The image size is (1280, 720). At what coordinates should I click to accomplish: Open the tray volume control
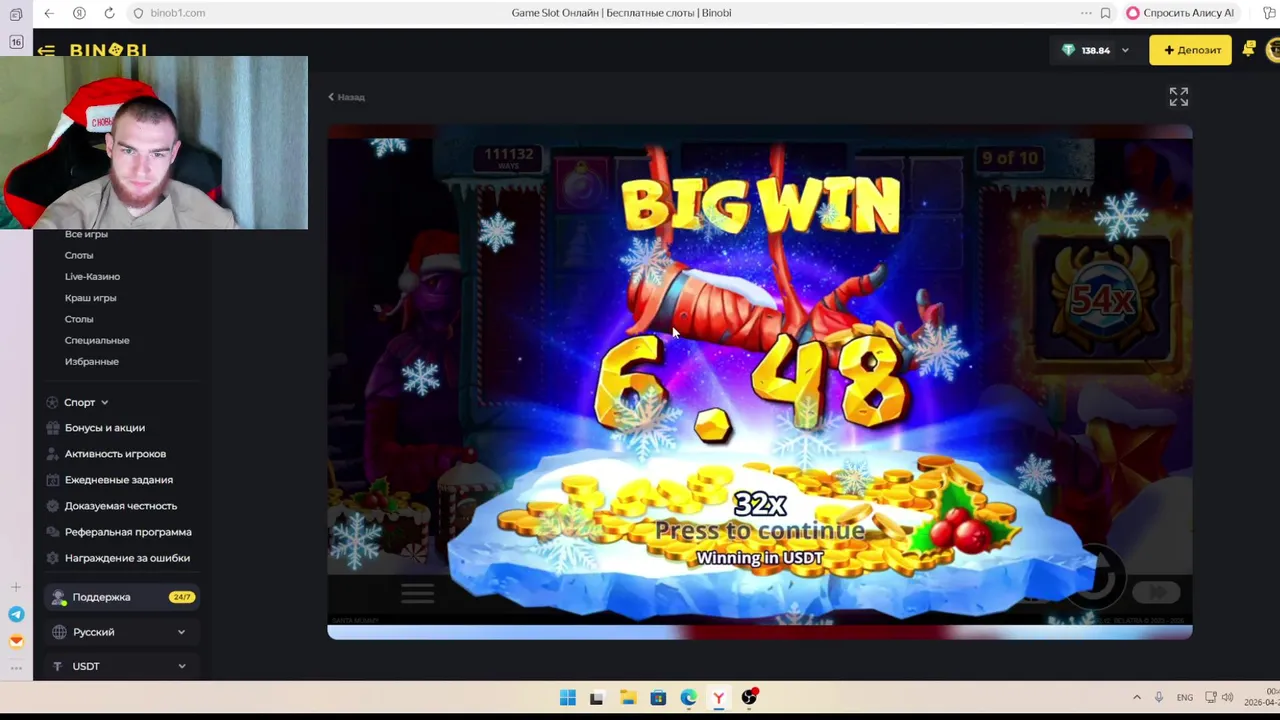click(x=1227, y=698)
